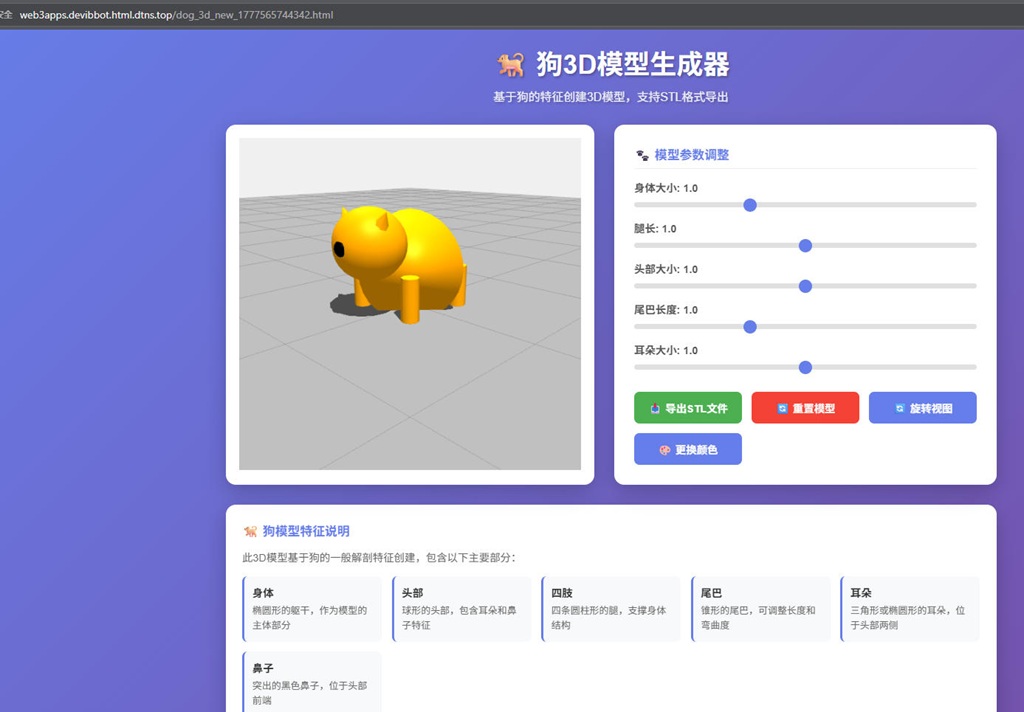Click the 导出STL文件 export button
The image size is (1024, 712).
click(688, 408)
